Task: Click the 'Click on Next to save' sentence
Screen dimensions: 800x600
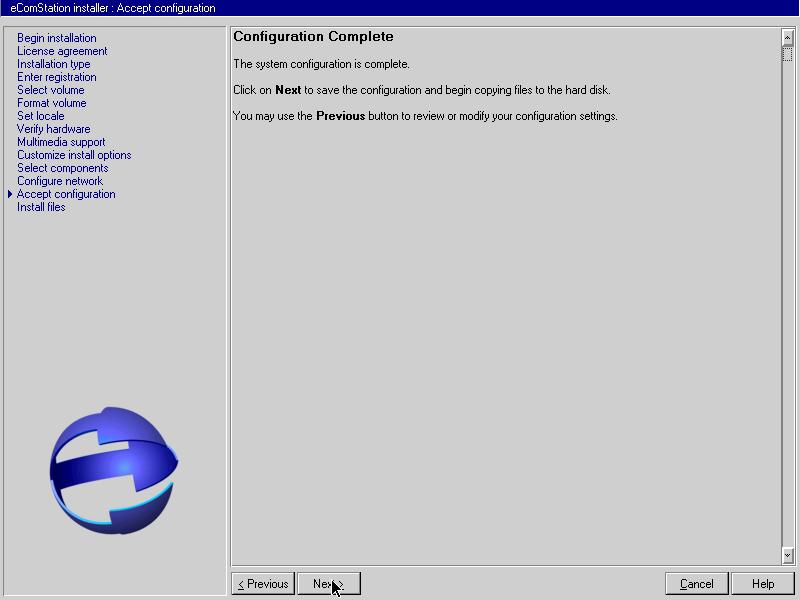Action: click(x=422, y=90)
